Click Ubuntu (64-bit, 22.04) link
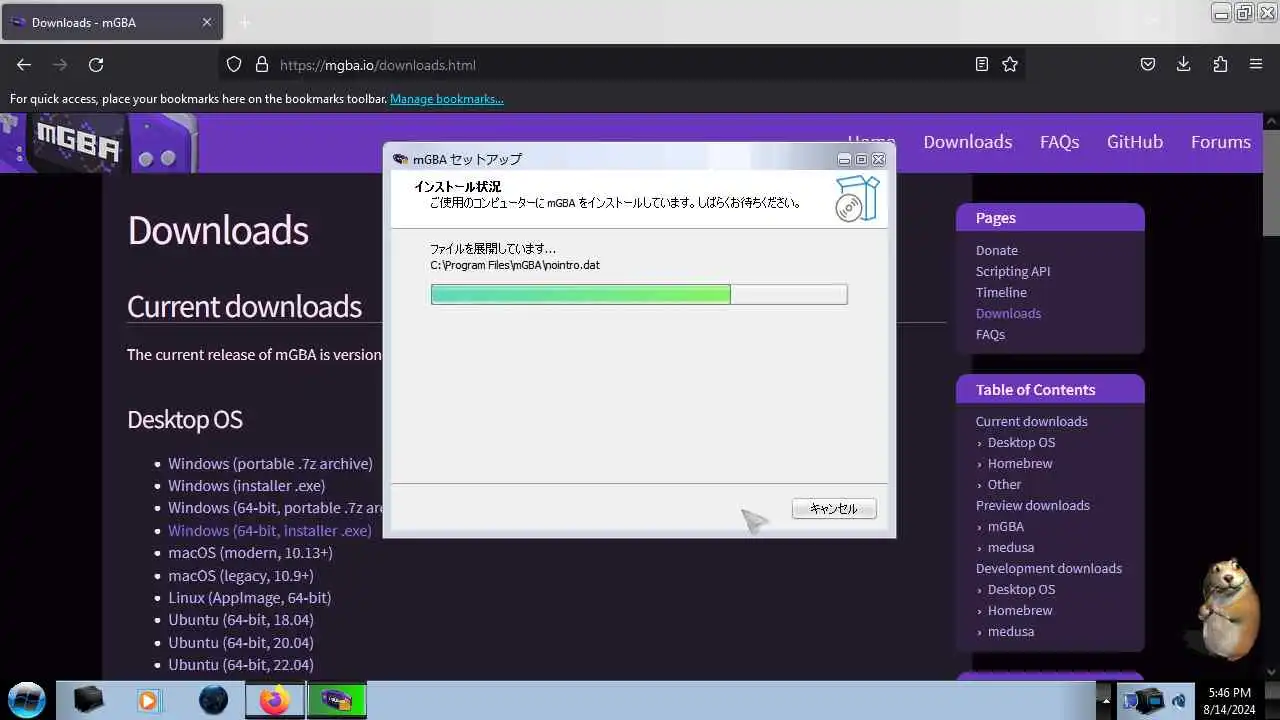The image size is (1280, 720). point(241,664)
